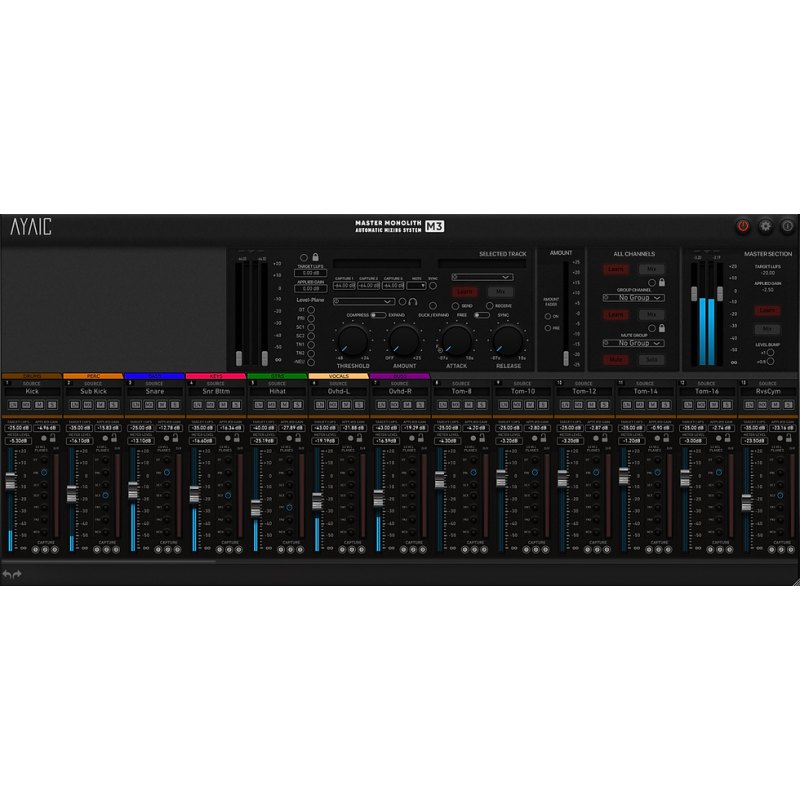Screen dimensions: 800x800
Task: Select the OT level-plane radio in Selected Track
Action: 311,310
